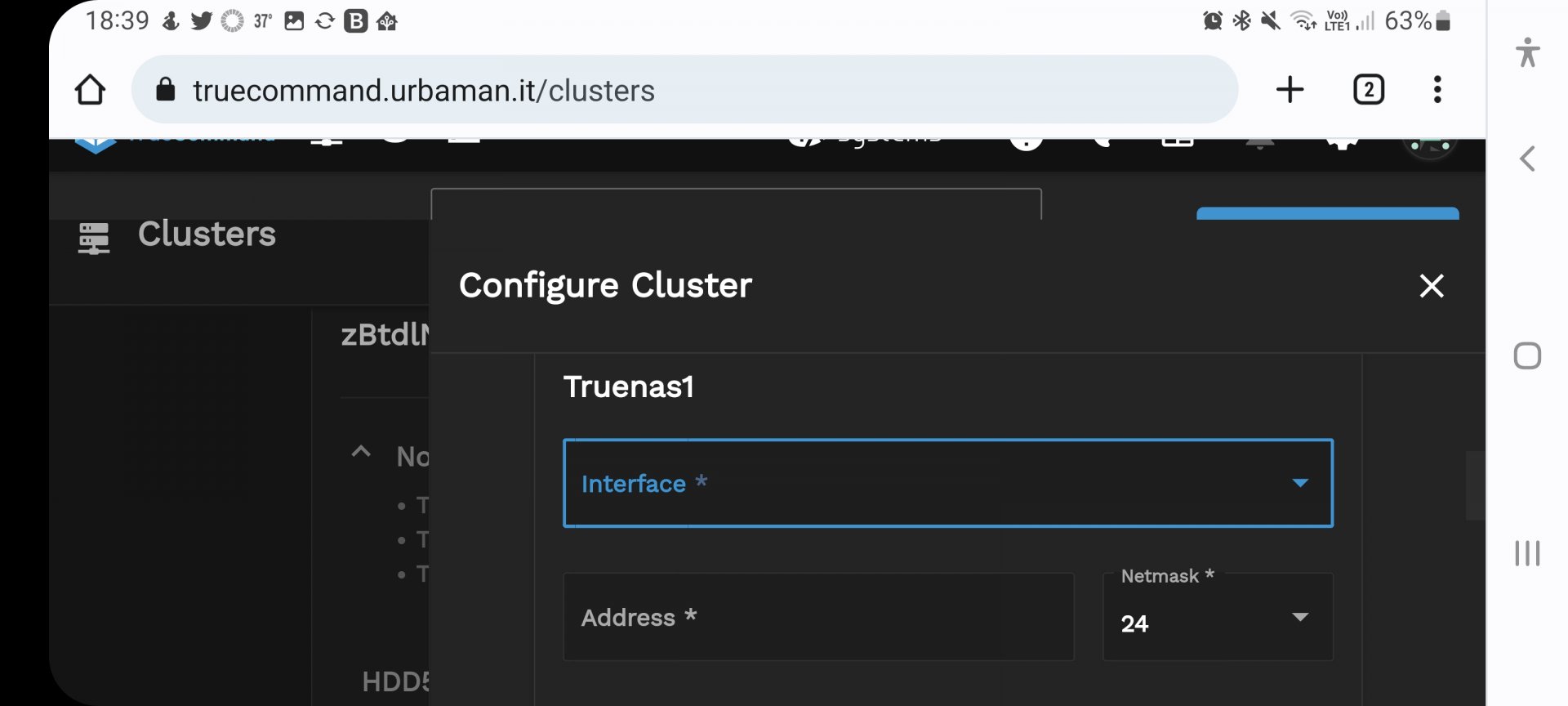The image size is (1568, 706).
Task: Click the blue button above the dialog
Action: point(1327,213)
